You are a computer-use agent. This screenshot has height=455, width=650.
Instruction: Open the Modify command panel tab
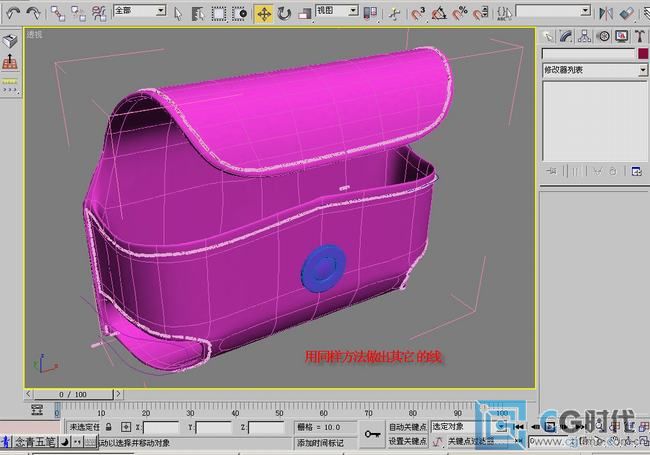[566, 36]
